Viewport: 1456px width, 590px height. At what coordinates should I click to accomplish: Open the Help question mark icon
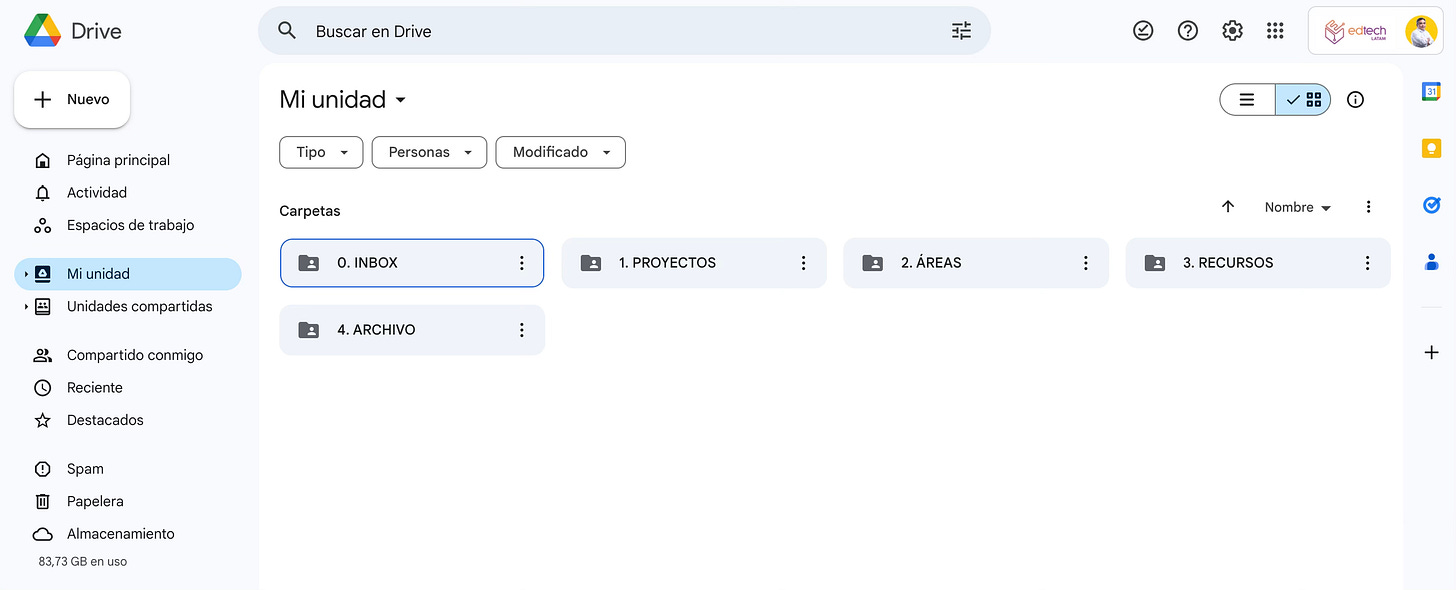click(x=1188, y=31)
